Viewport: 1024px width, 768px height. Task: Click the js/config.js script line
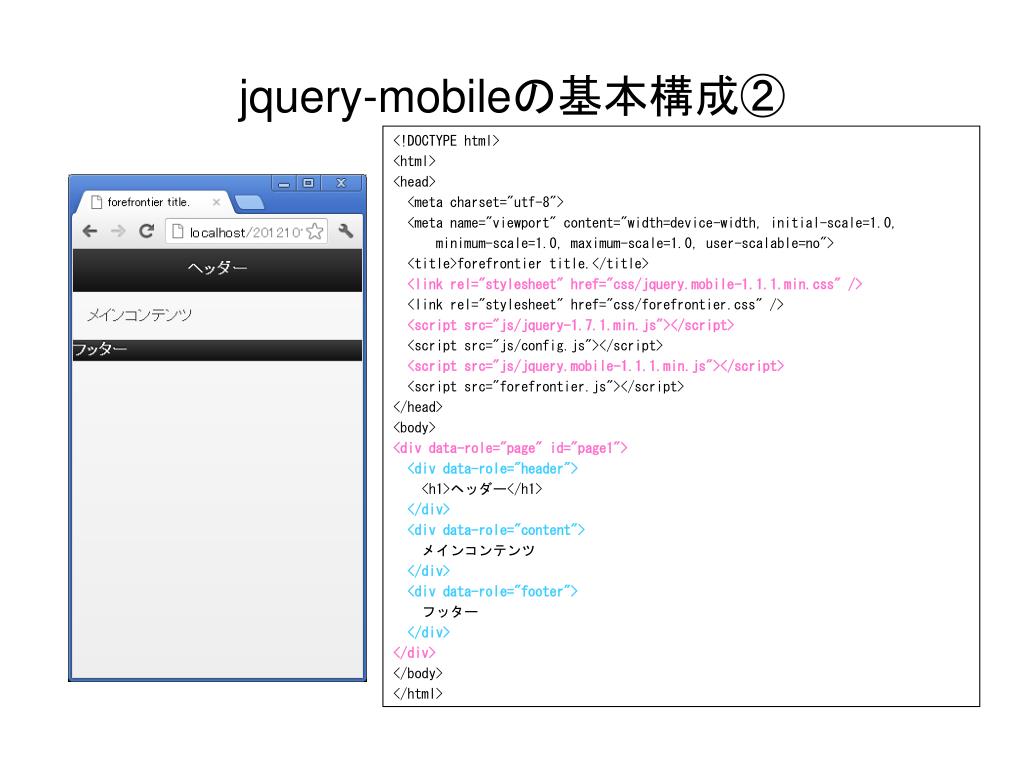(x=535, y=346)
